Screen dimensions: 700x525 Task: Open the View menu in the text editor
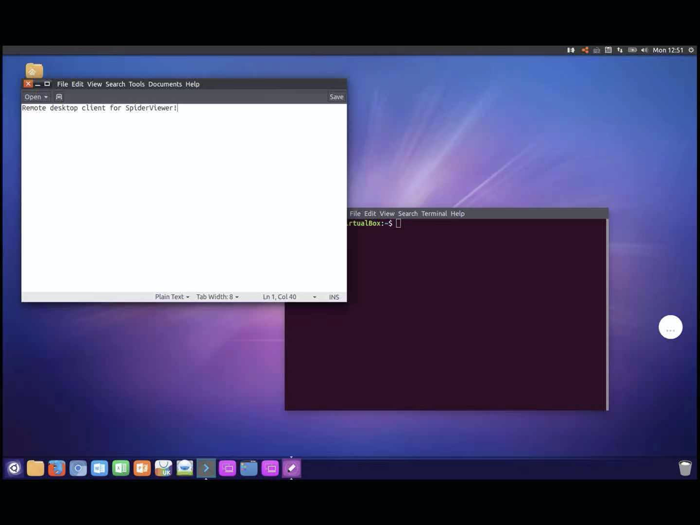click(x=94, y=84)
